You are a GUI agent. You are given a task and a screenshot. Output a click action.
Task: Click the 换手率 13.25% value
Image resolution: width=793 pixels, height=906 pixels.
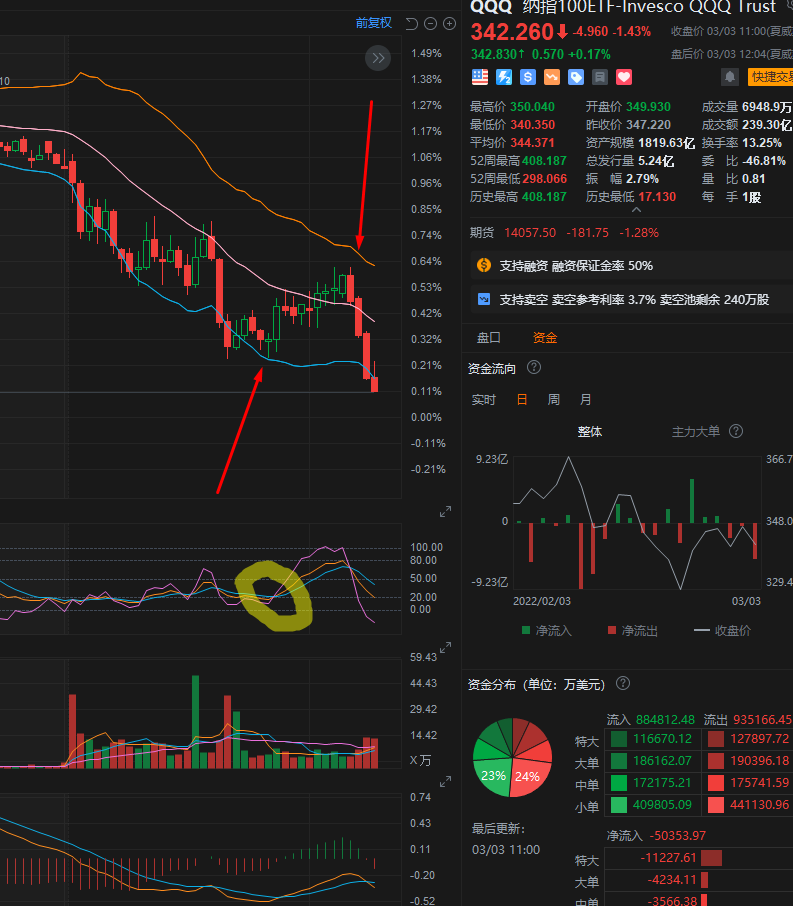[x=762, y=143]
